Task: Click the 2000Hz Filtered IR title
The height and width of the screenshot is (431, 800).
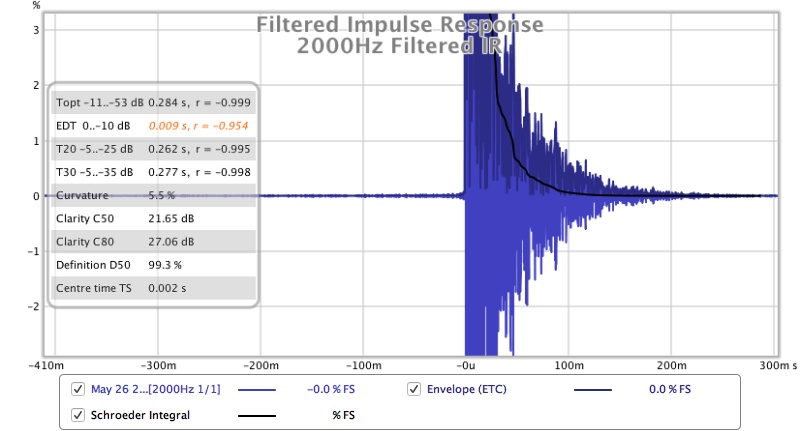Action: [399, 46]
